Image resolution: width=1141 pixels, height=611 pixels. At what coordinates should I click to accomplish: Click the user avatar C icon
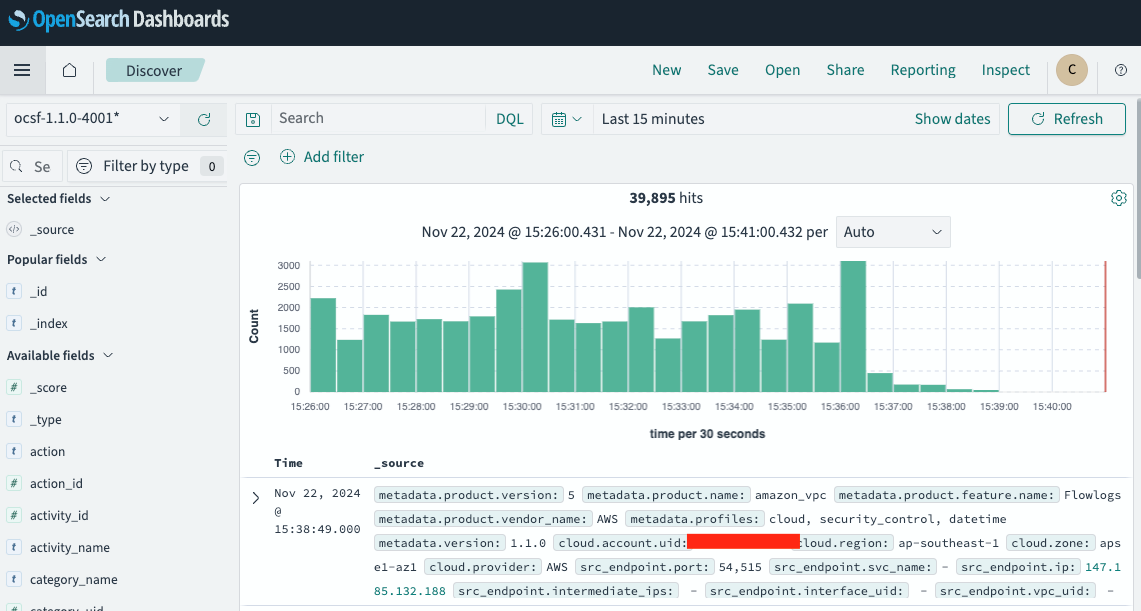(1071, 70)
